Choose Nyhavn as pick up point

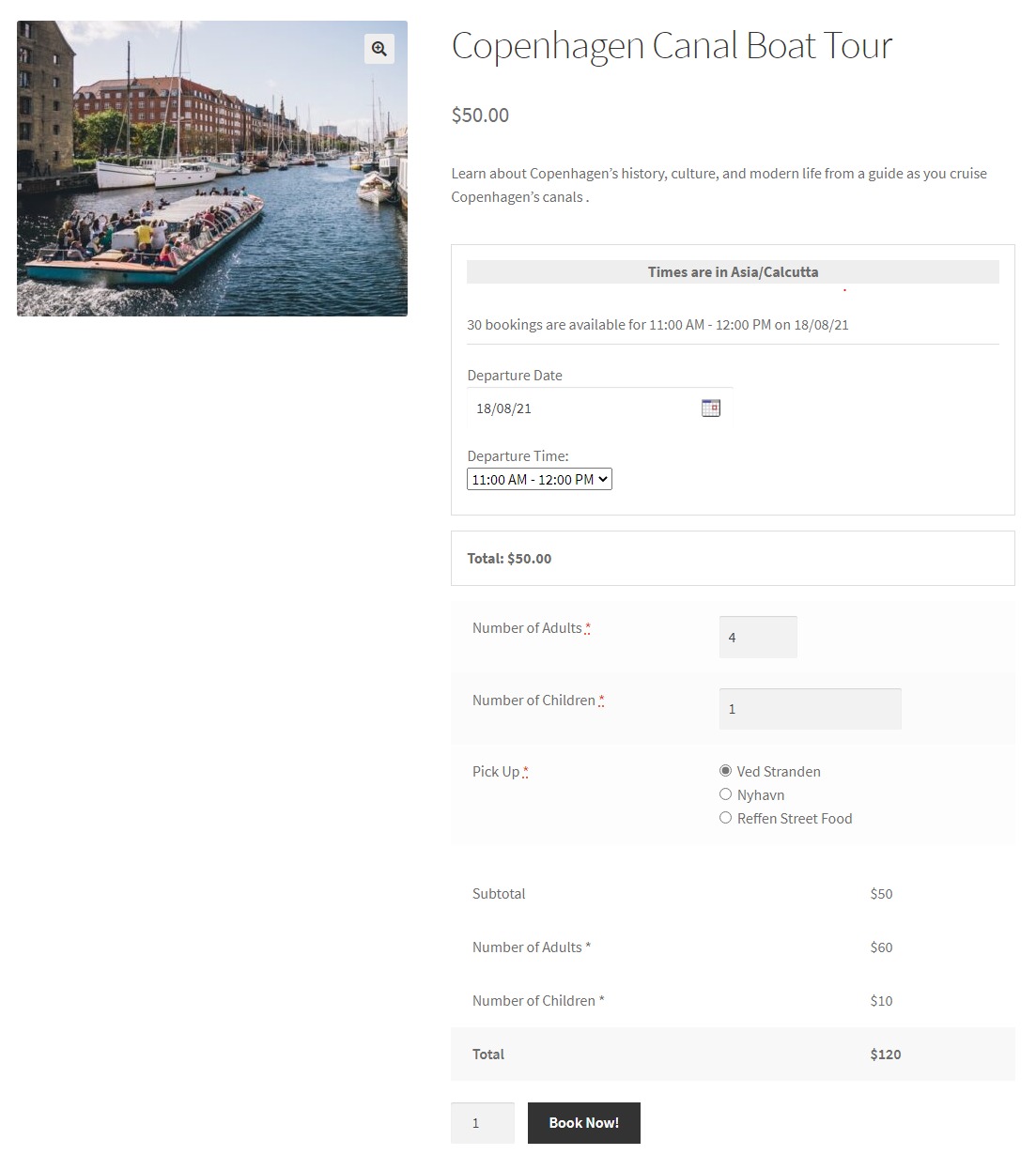coord(725,794)
